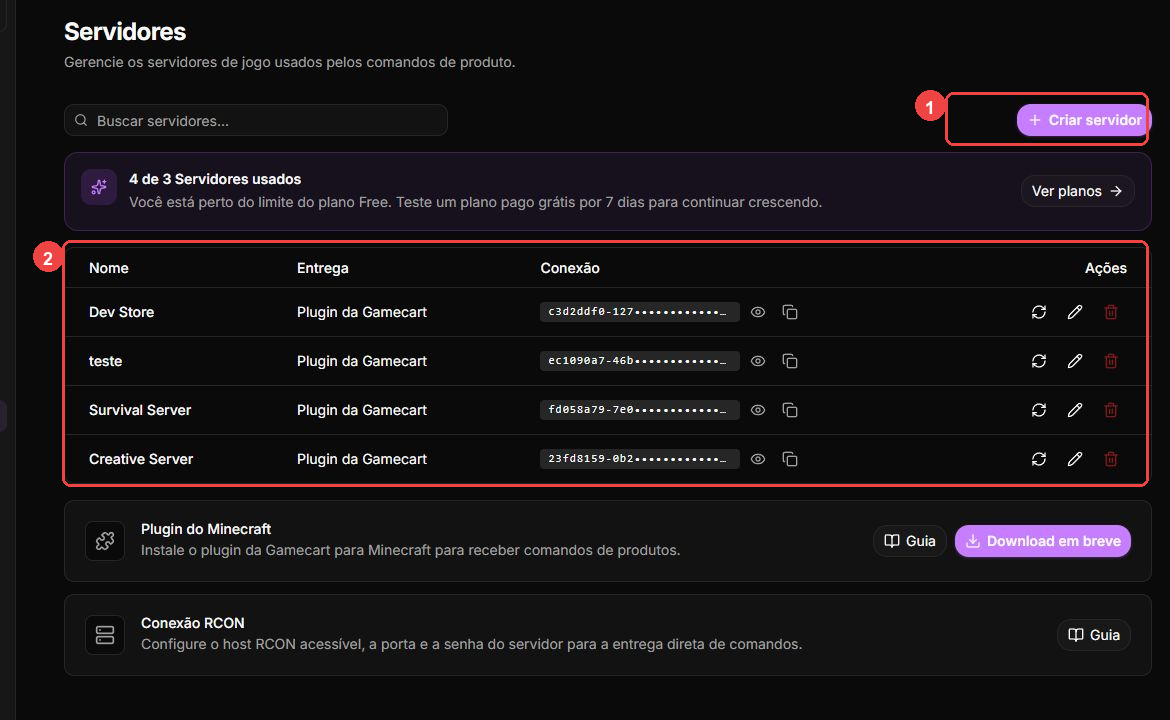1170x720 pixels.
Task: Regenerate the Dev Store key
Action: (1039, 312)
